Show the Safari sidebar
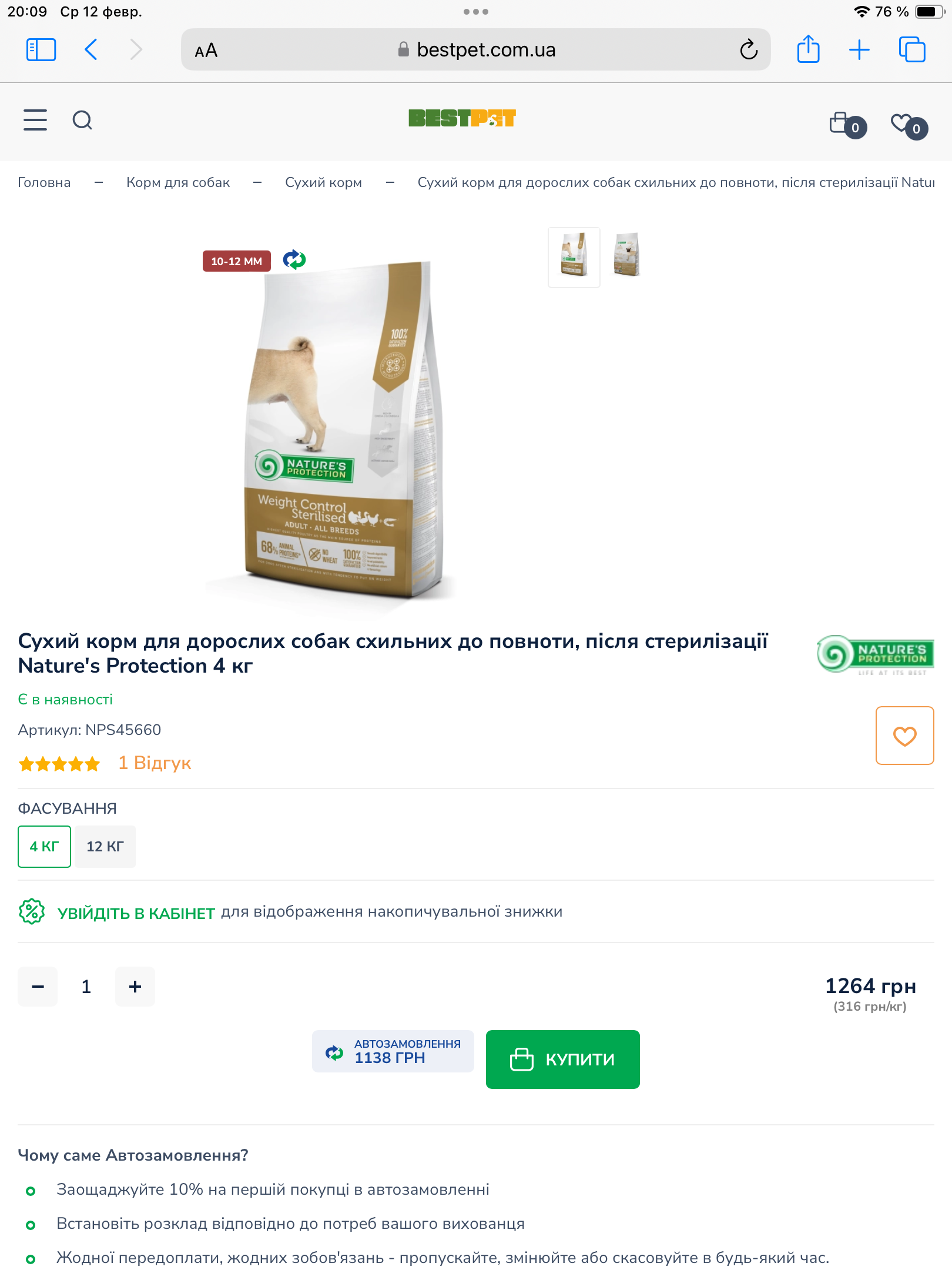Screen dimensions: 952x1270 click(x=41, y=50)
